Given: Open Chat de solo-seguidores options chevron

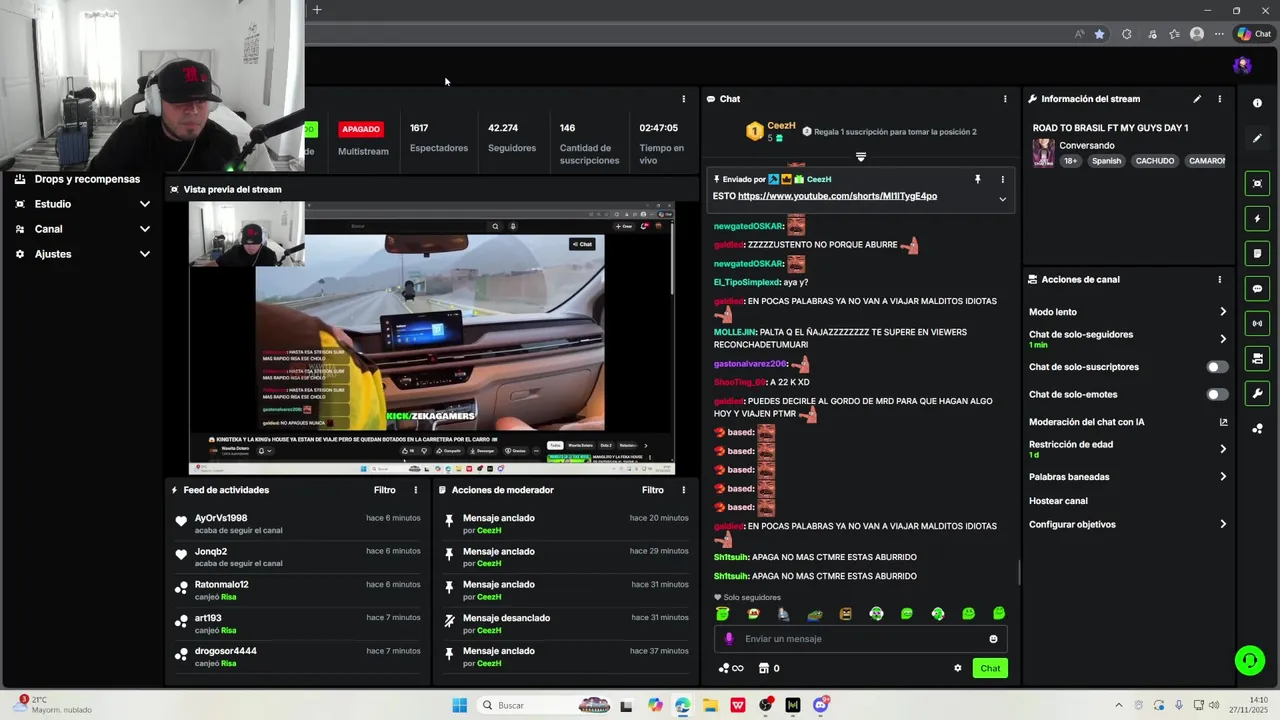Looking at the screenshot, I should (x=1223, y=339).
